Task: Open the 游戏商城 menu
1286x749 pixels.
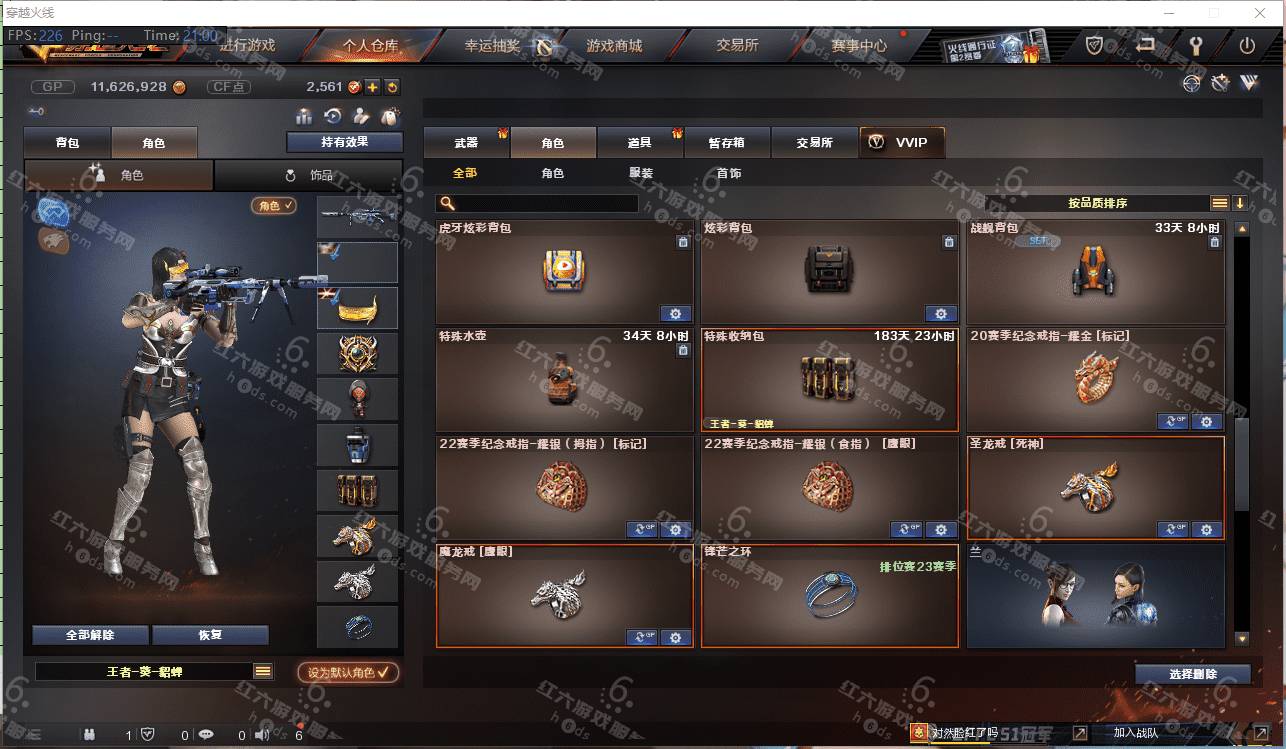Action: [x=614, y=46]
